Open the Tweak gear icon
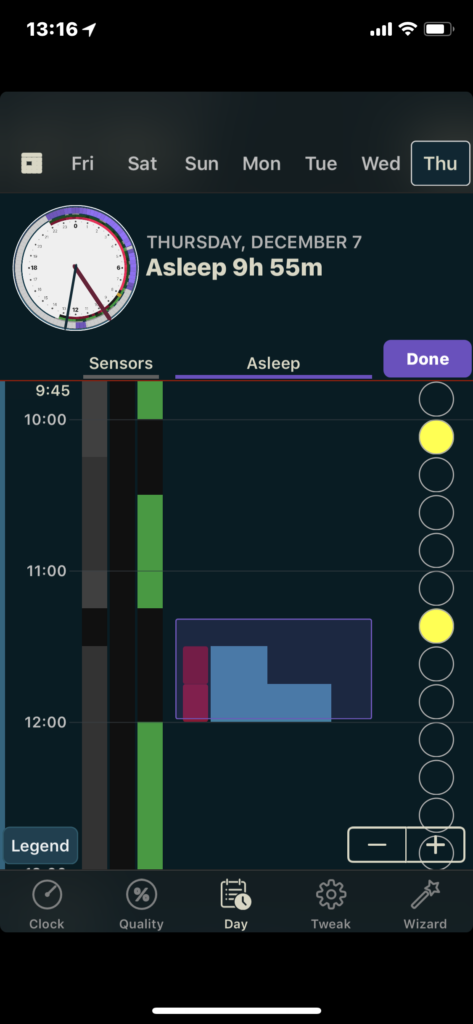Viewport: 473px width, 1024px height. 331,894
